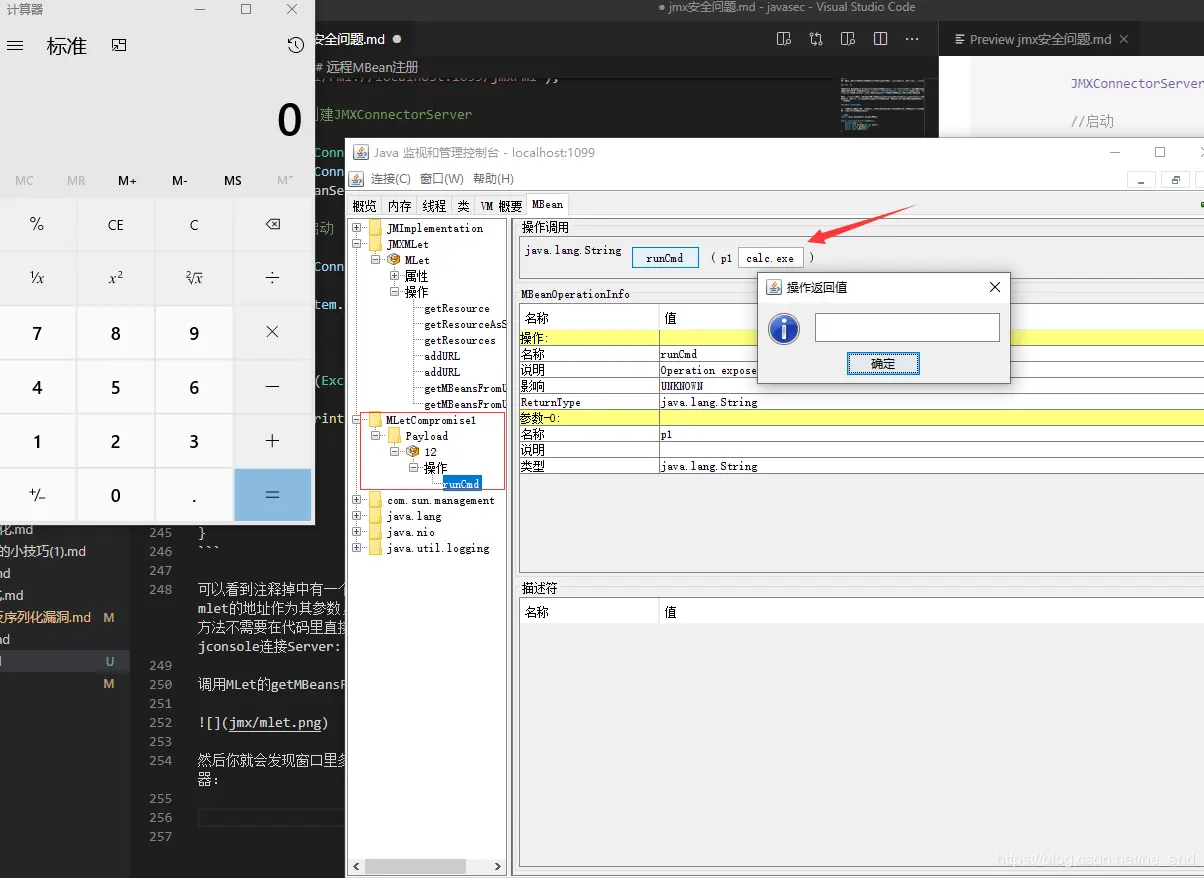
Task: Click the calculator equals key
Action: tap(272, 495)
